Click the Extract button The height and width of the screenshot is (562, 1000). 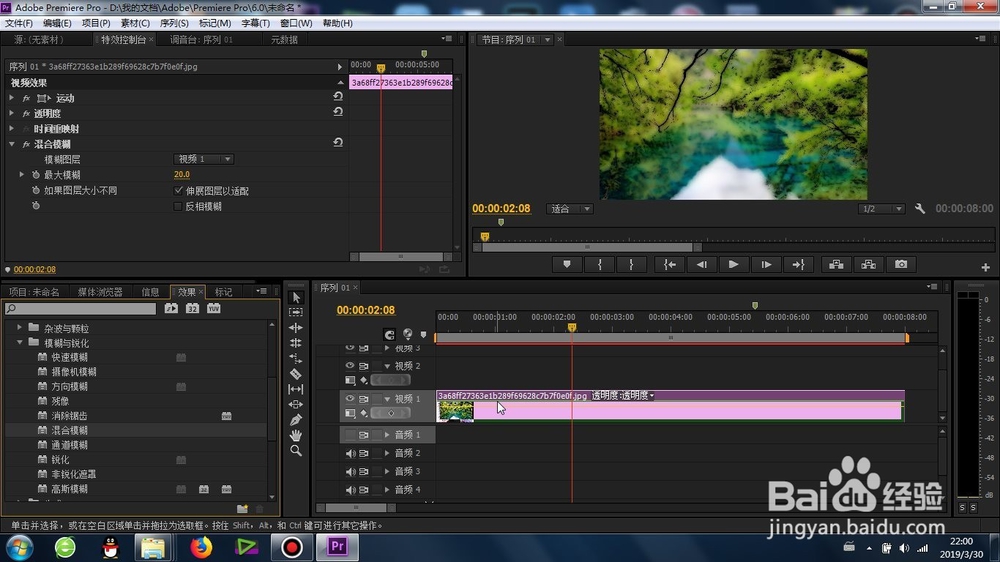pyautogui.click(x=869, y=265)
